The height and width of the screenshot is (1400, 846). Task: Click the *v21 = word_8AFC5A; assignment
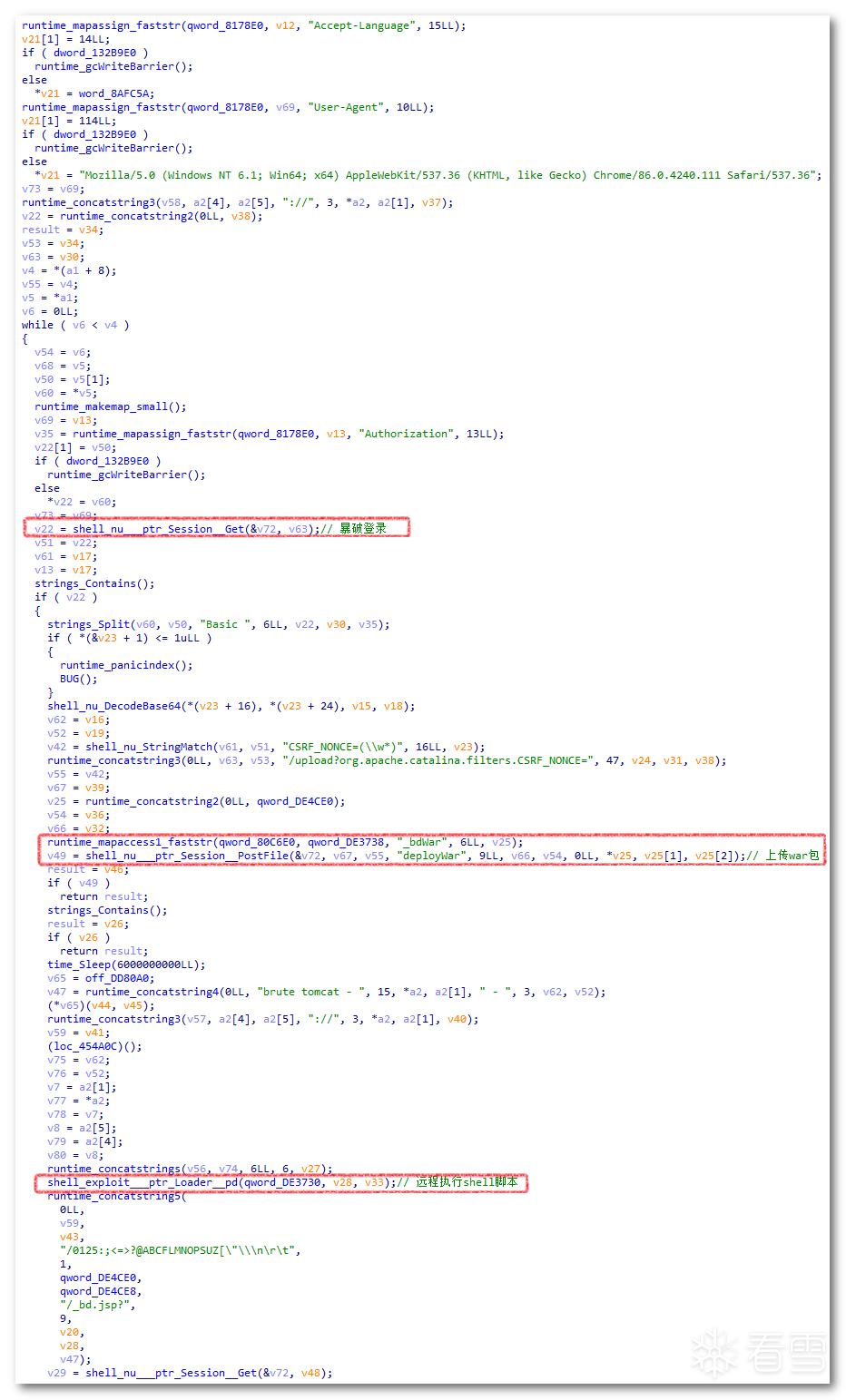94,93
